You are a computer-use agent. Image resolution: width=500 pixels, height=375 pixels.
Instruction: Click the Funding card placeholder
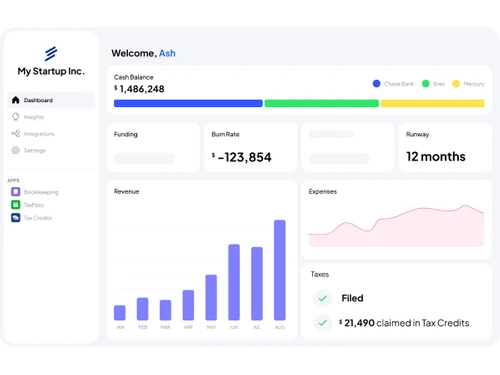(x=144, y=158)
